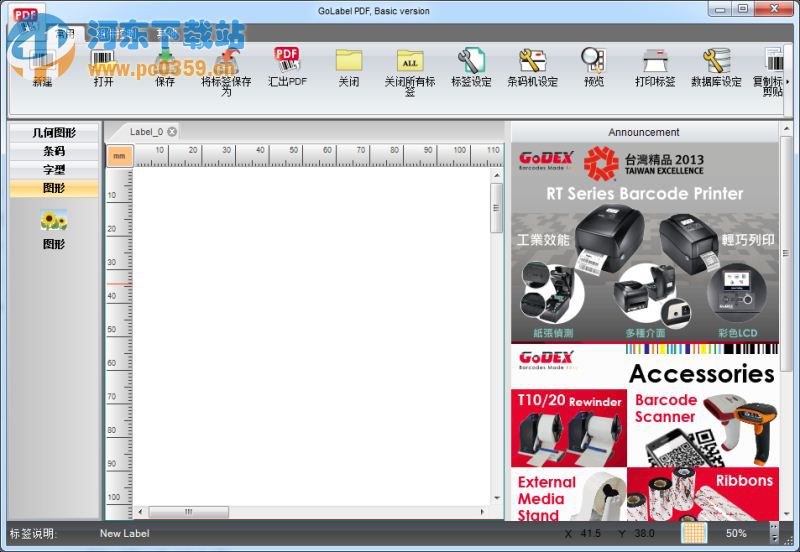Open 数据库设定 database setup
Screen dimensions: 800x552
[716, 68]
